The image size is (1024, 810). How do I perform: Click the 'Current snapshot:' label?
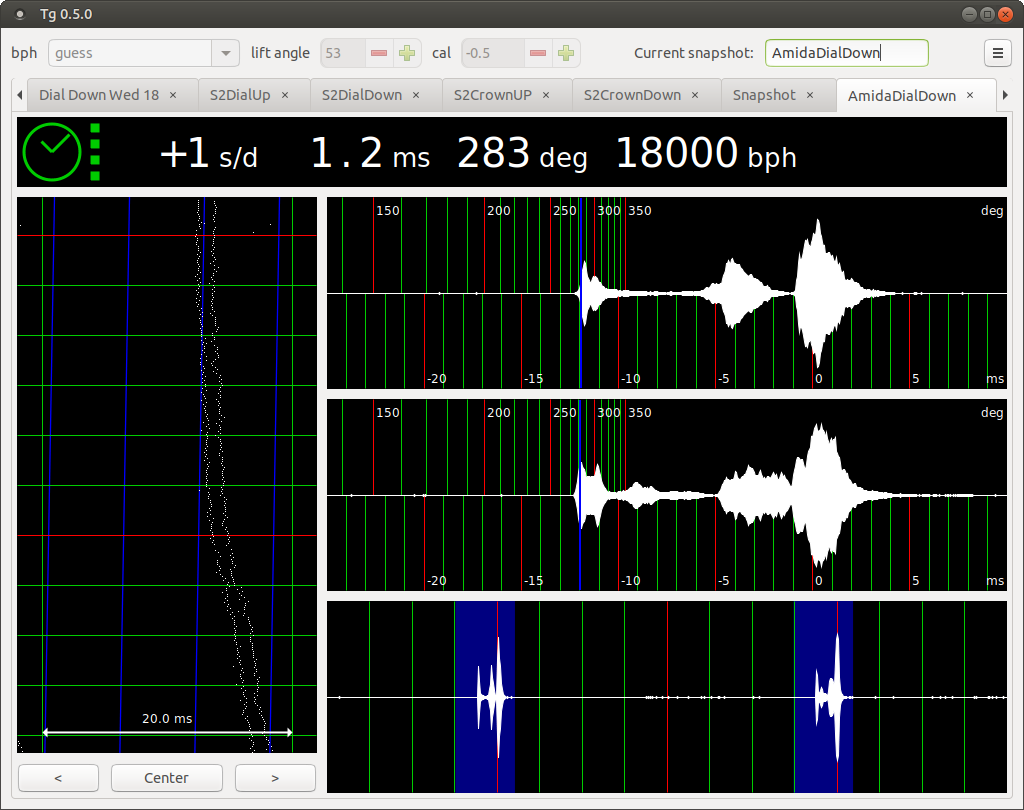694,53
